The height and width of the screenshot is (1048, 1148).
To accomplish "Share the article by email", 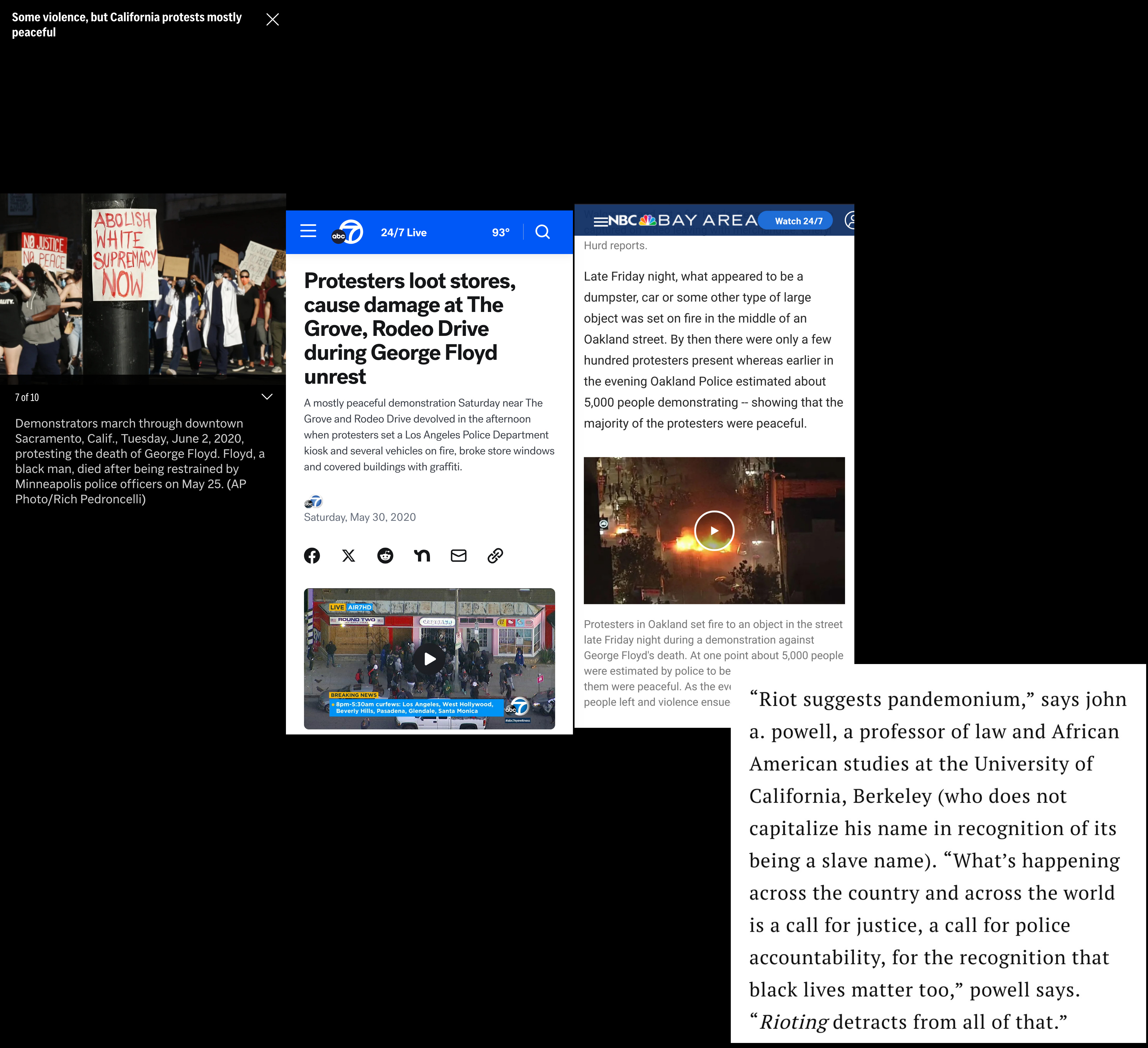I will coord(458,556).
